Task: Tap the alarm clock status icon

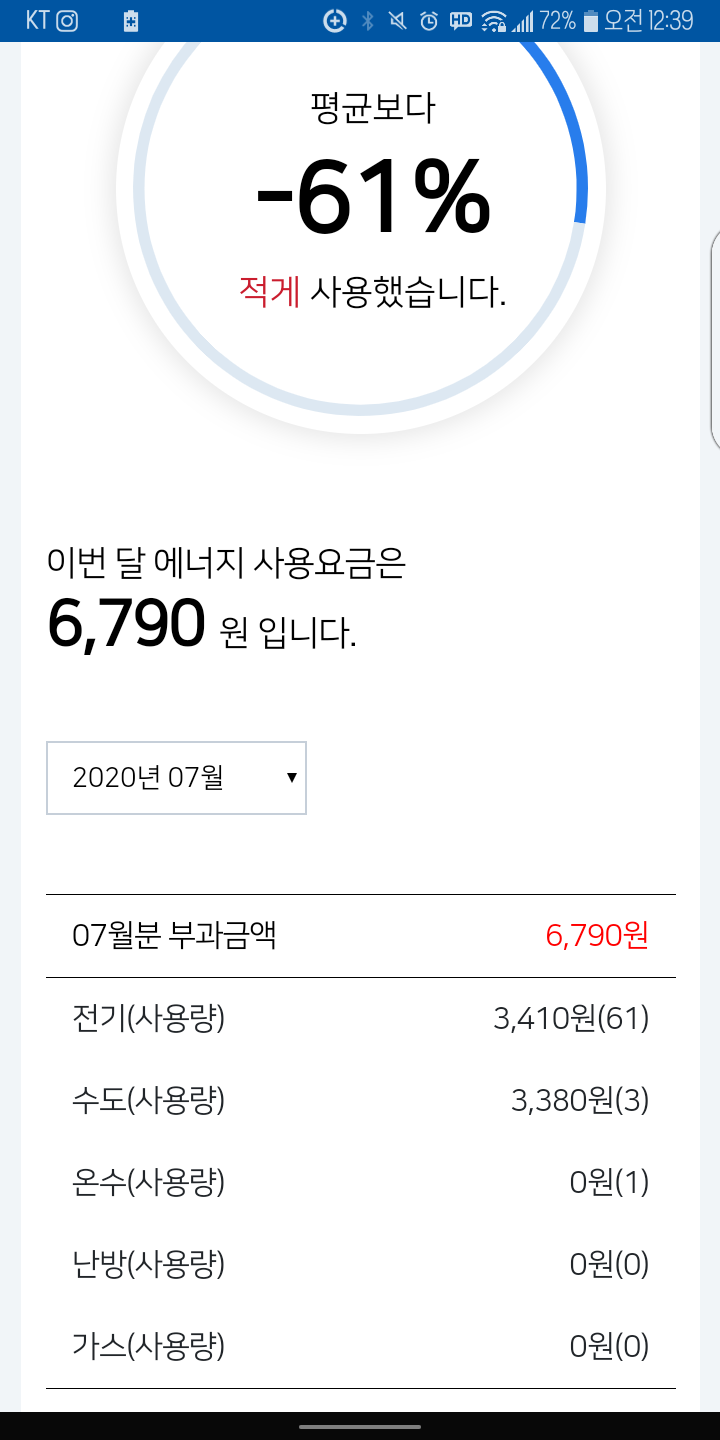Action: pyautogui.click(x=429, y=20)
